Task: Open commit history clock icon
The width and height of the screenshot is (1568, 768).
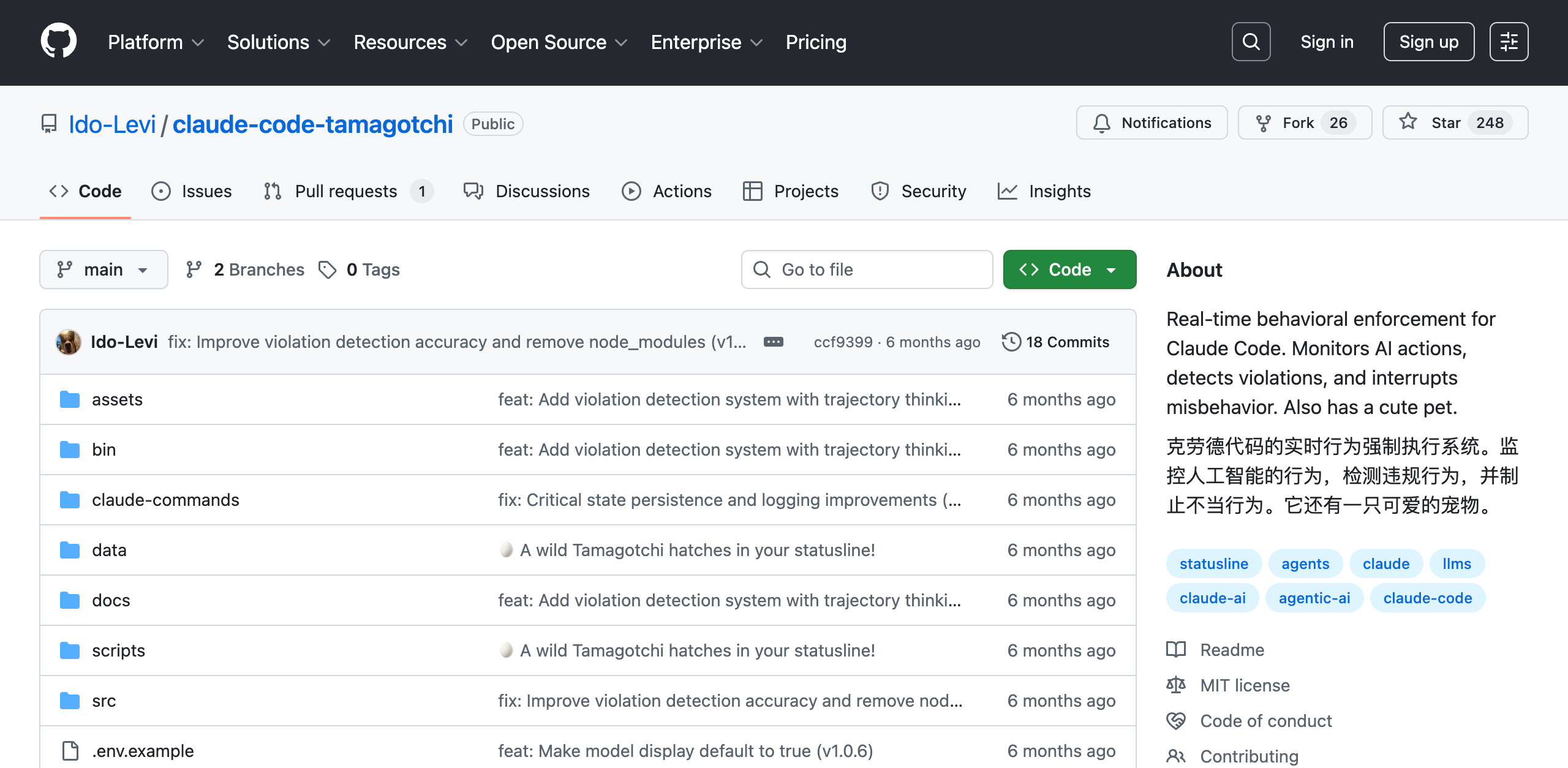Action: 1011,342
